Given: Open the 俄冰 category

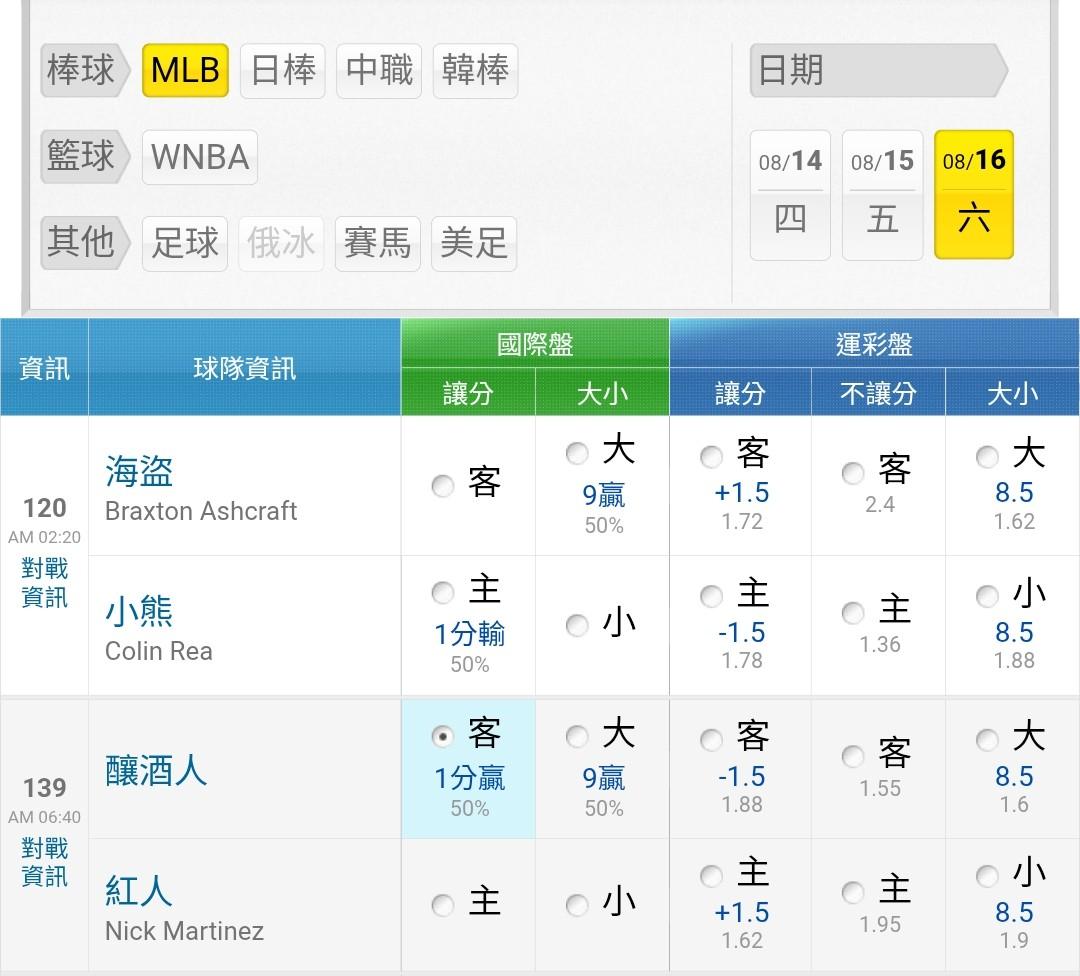Looking at the screenshot, I should pos(281,243).
